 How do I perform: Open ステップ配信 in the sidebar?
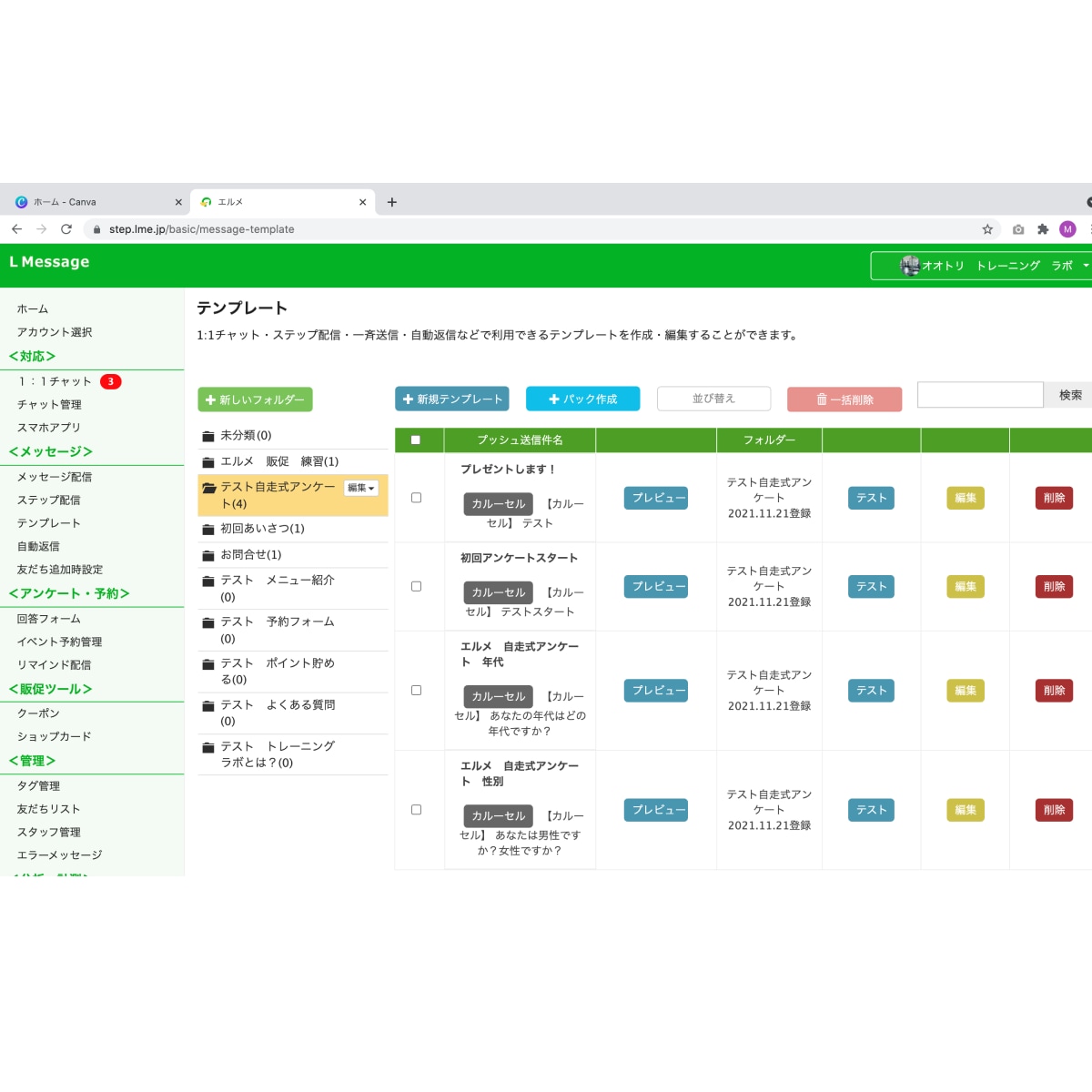pos(48,500)
